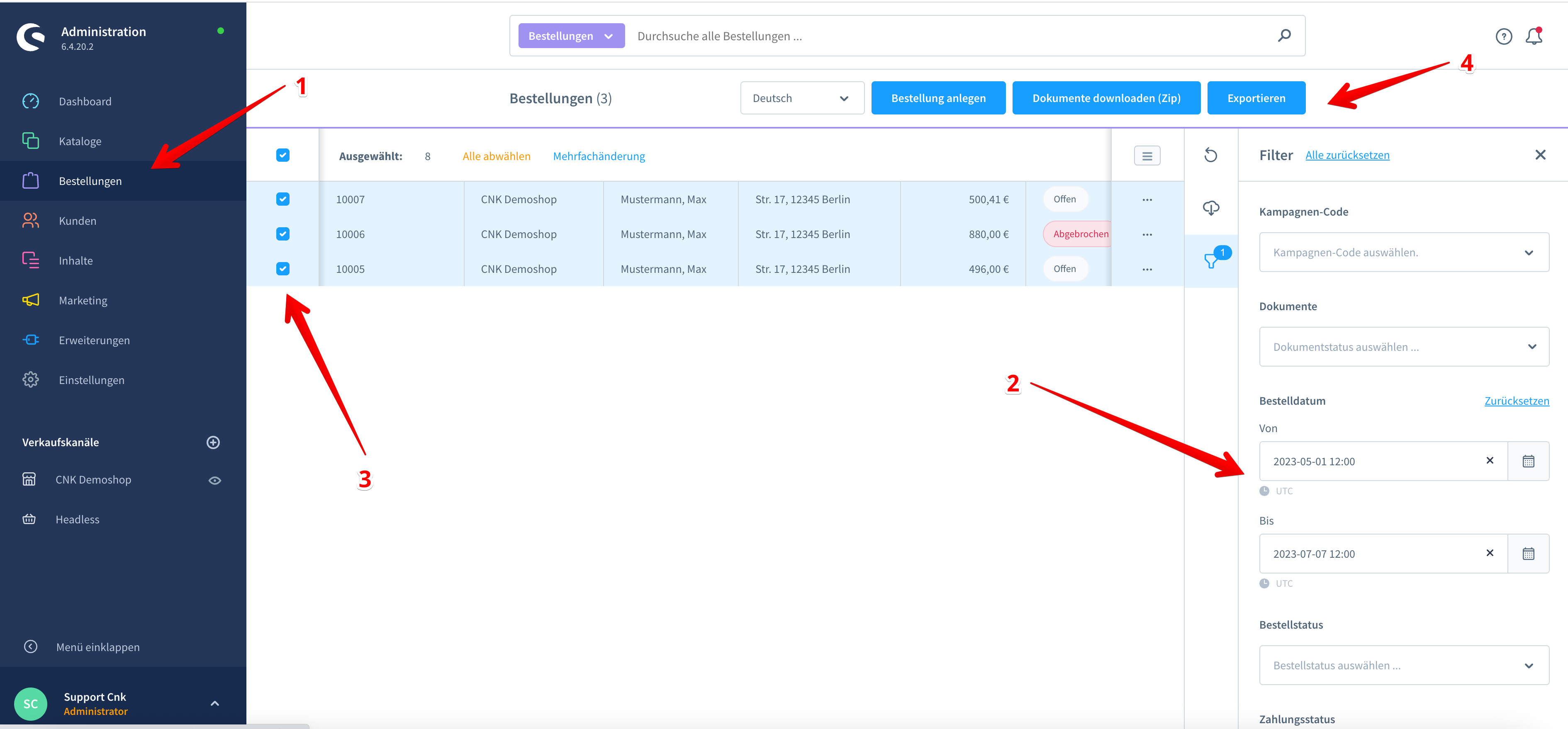Open the column list settings icon
This screenshot has height=729, width=1568.
pos(1147,156)
